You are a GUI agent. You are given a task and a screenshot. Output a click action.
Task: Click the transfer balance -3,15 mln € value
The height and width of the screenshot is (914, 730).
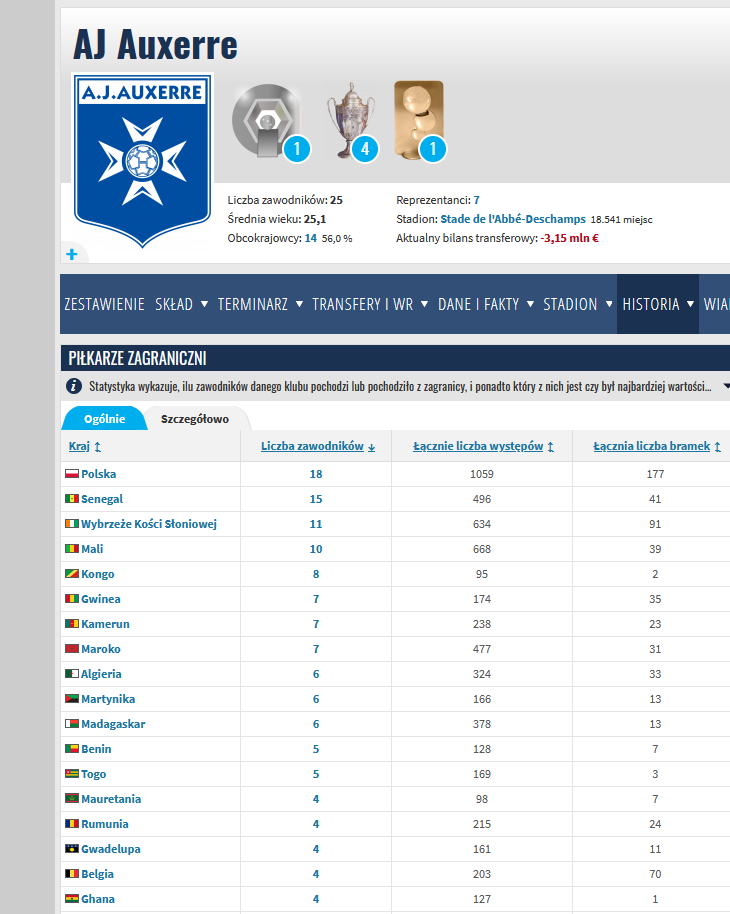pyautogui.click(x=570, y=238)
